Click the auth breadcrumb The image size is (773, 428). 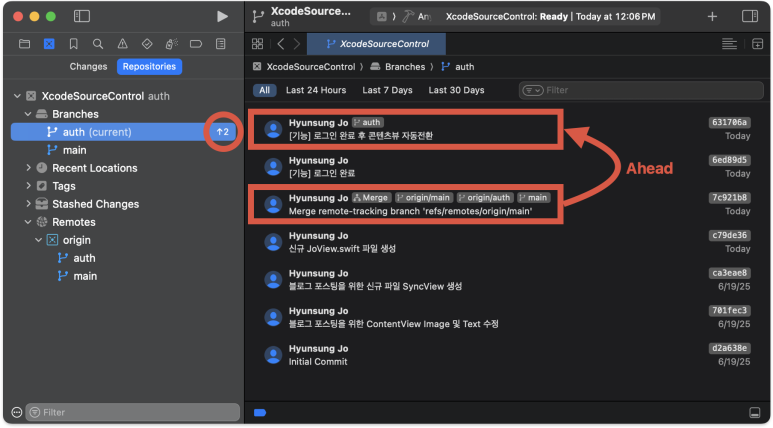coord(464,67)
